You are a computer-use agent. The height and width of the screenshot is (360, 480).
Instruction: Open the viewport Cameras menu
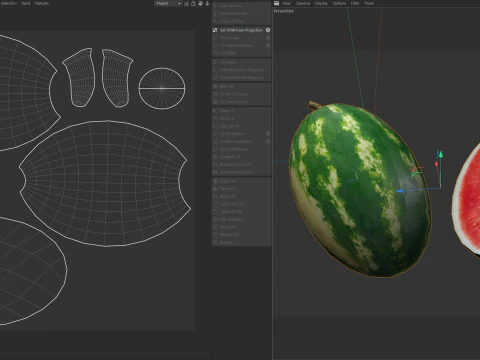(x=303, y=3)
